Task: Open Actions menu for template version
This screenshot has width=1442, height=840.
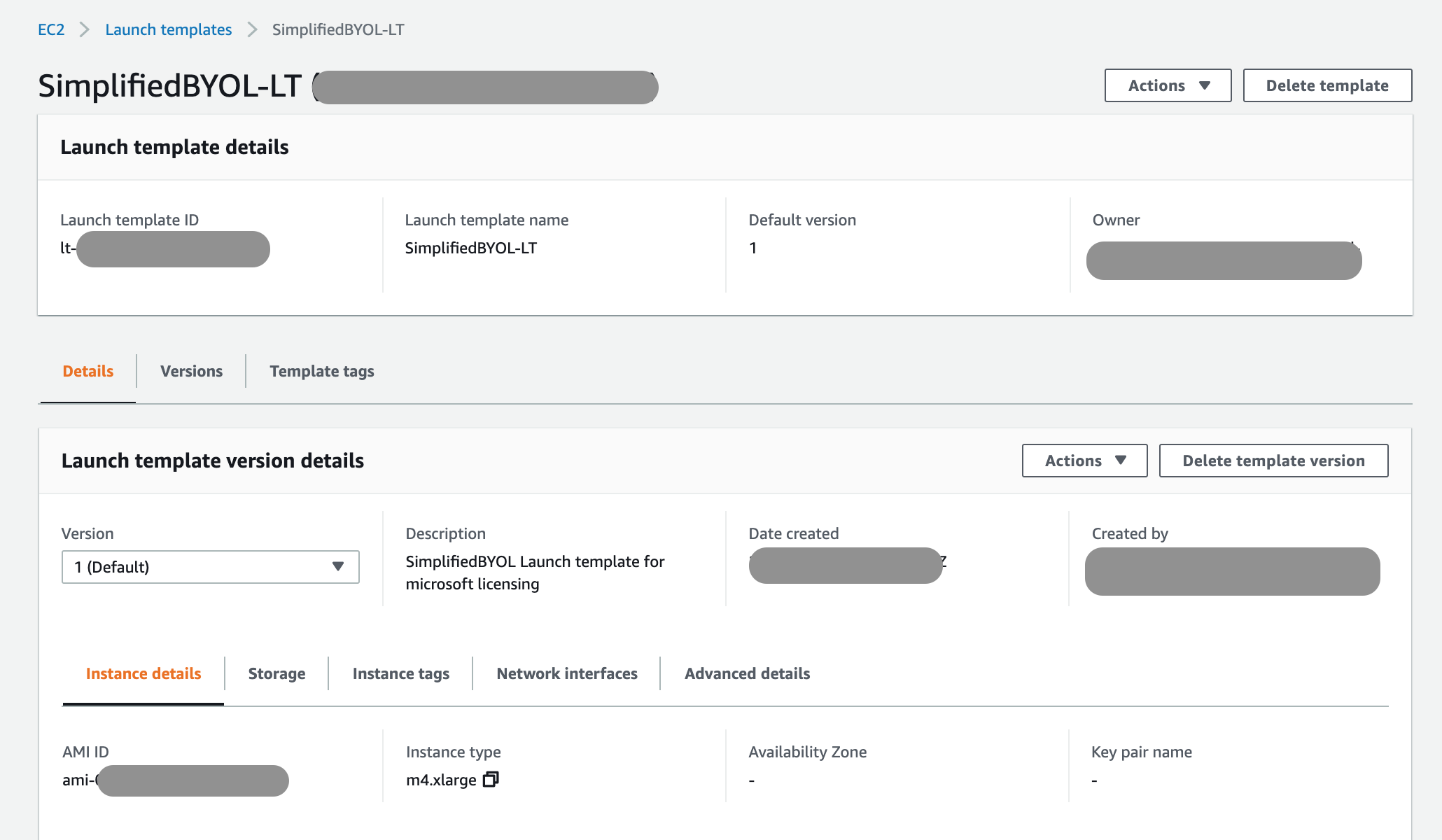Action: tap(1084, 461)
